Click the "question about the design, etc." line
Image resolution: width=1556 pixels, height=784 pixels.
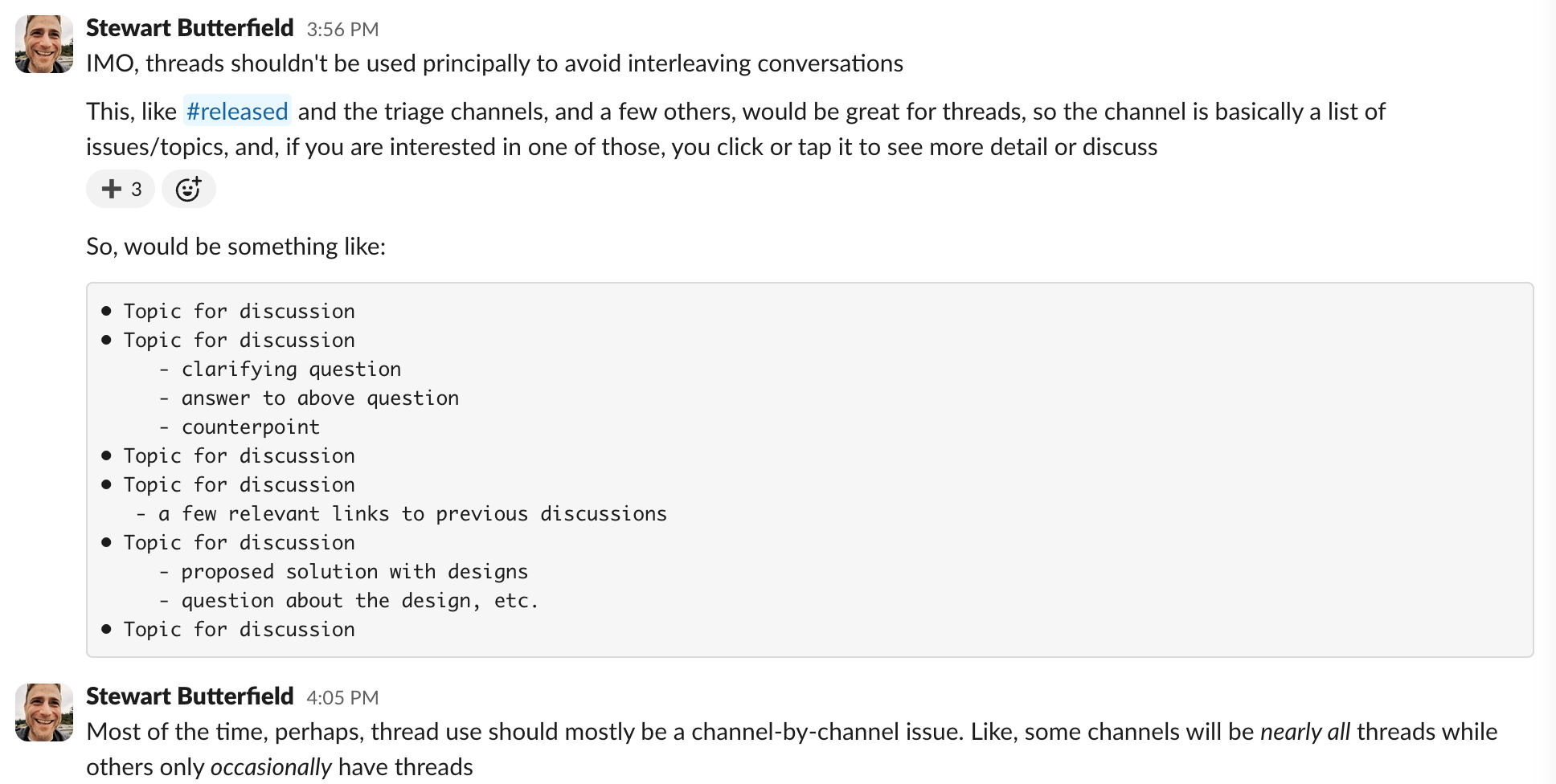pos(358,601)
